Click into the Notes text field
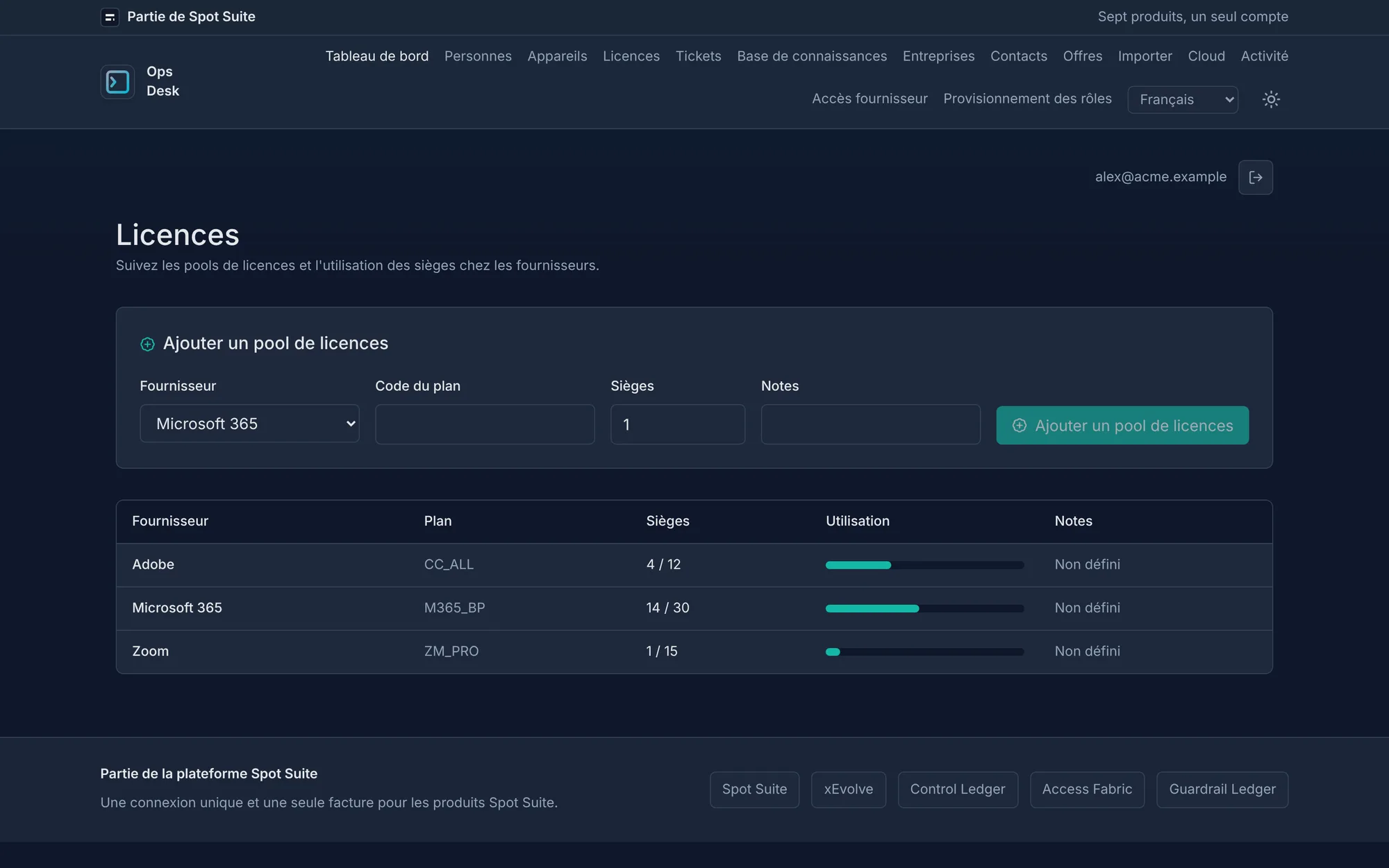Image resolution: width=1389 pixels, height=868 pixels. [x=871, y=424]
